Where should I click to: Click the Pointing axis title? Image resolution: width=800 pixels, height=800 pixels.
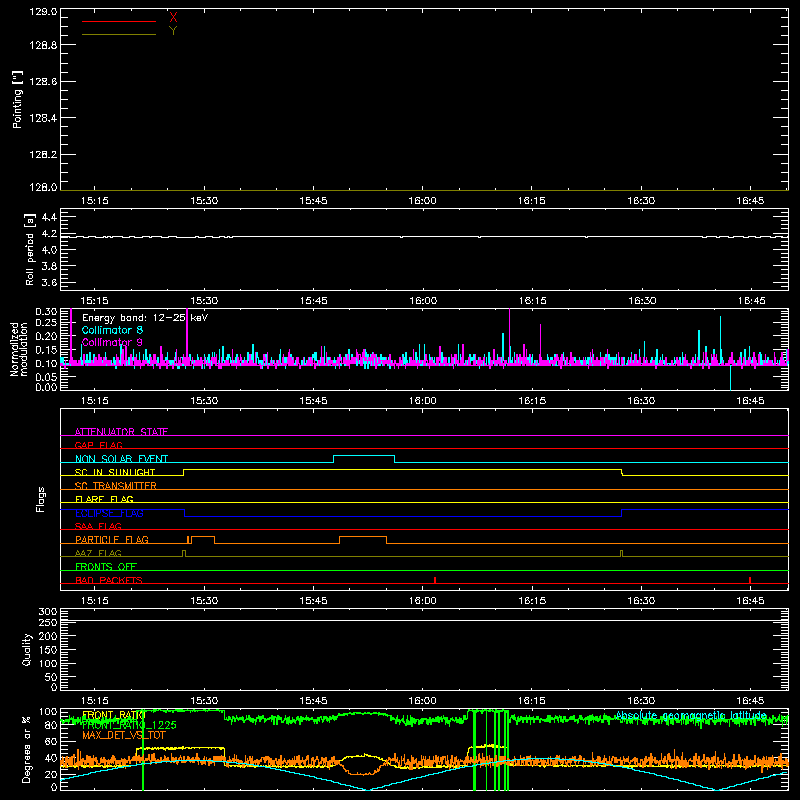pyautogui.click(x=18, y=99)
